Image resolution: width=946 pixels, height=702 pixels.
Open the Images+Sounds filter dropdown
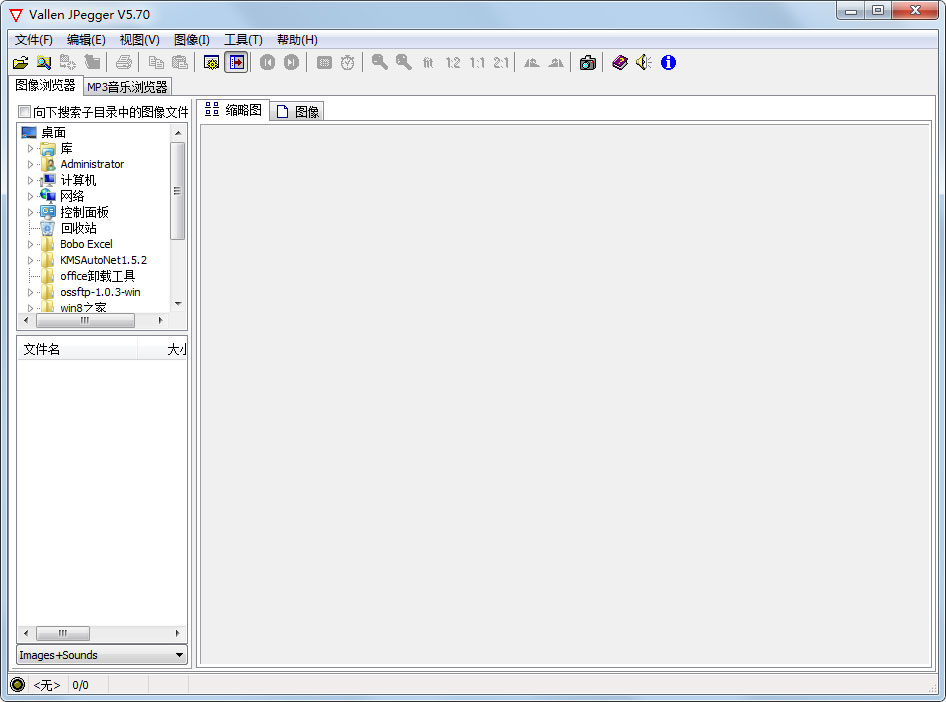180,655
